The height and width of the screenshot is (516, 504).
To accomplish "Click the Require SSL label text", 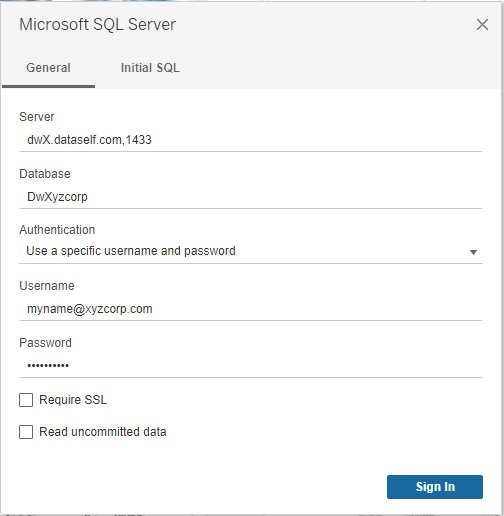I will coord(73,400).
